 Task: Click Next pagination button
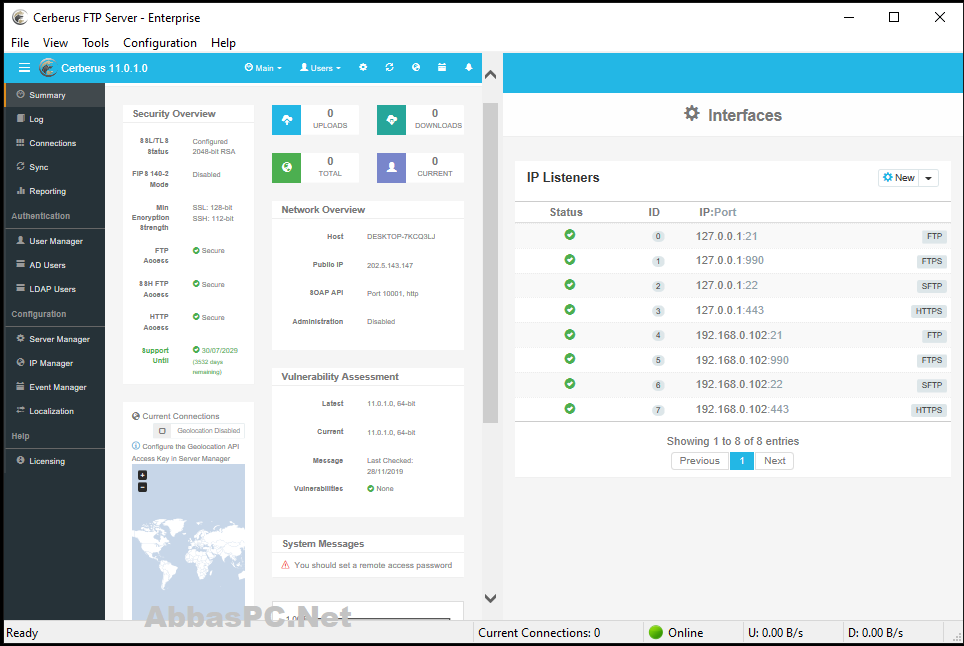[x=775, y=460]
